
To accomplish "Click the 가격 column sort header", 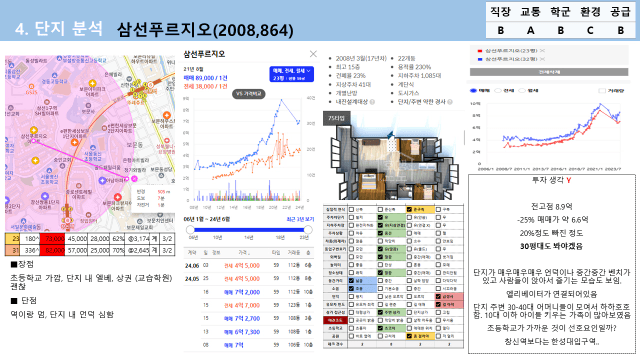I will (x=244, y=253).
